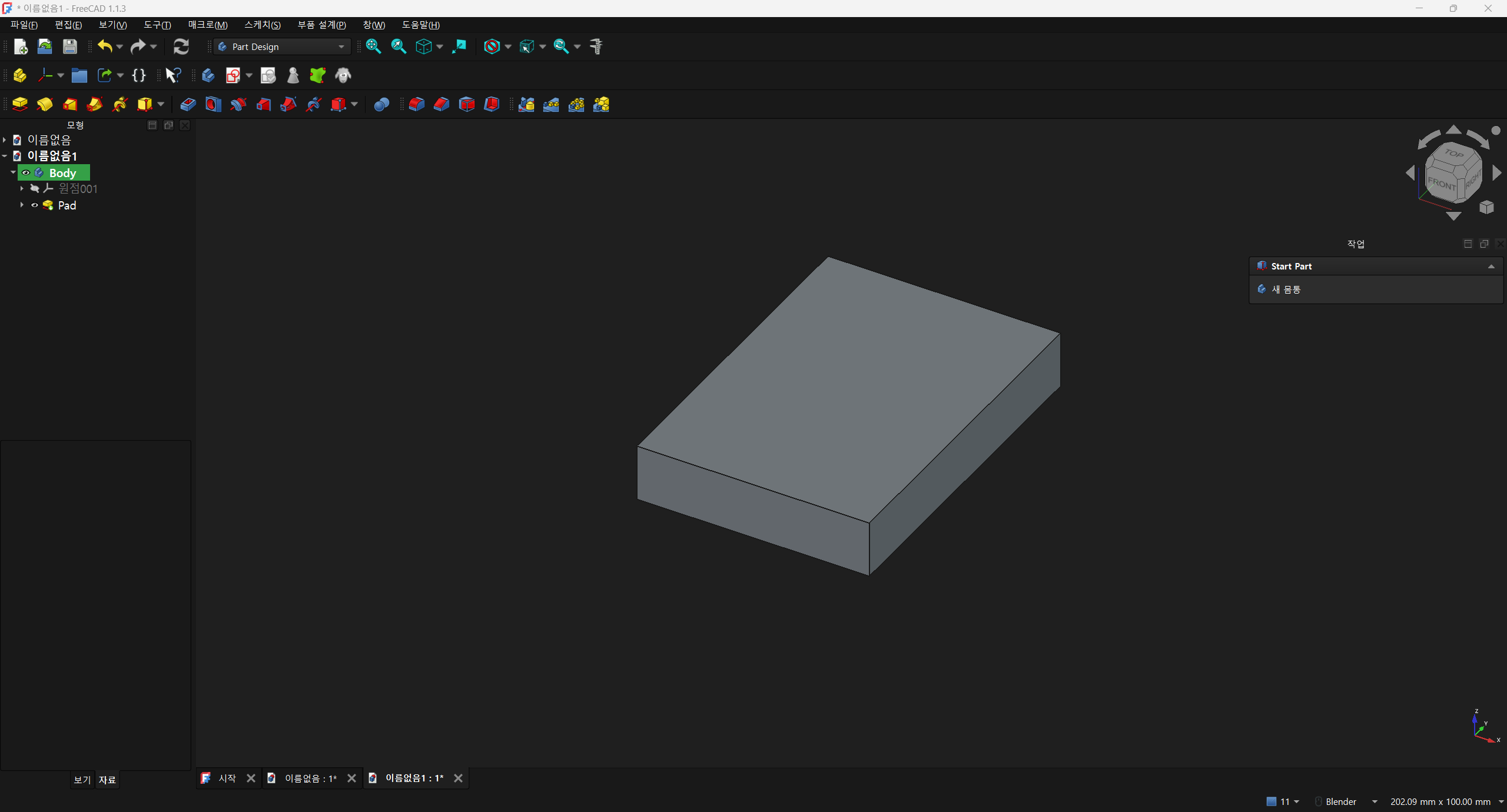Click Fit All magnifier icon

pyautogui.click(x=373, y=46)
